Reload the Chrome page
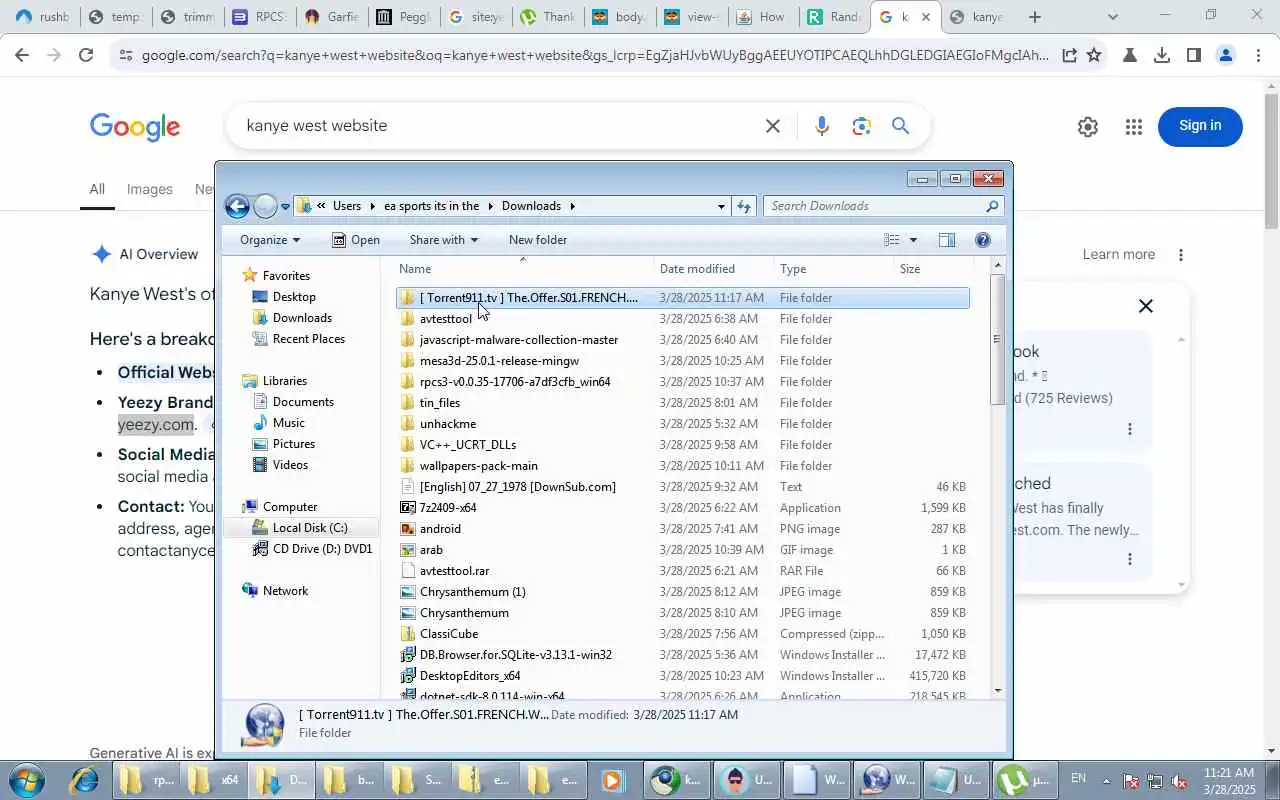Screen dimensions: 1280x800 tap(86, 56)
